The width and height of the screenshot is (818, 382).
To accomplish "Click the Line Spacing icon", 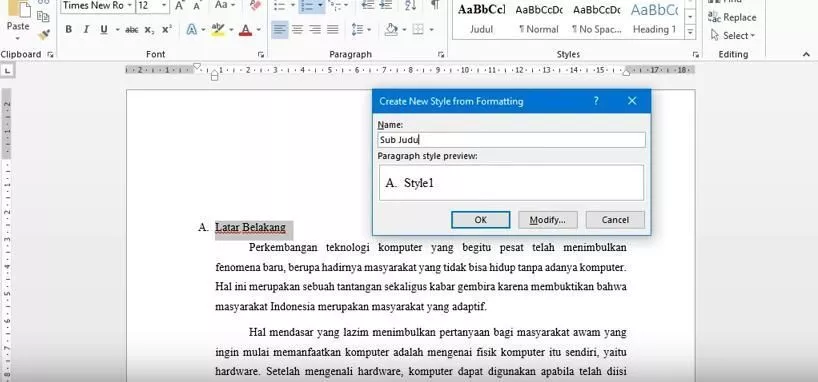I will point(357,30).
